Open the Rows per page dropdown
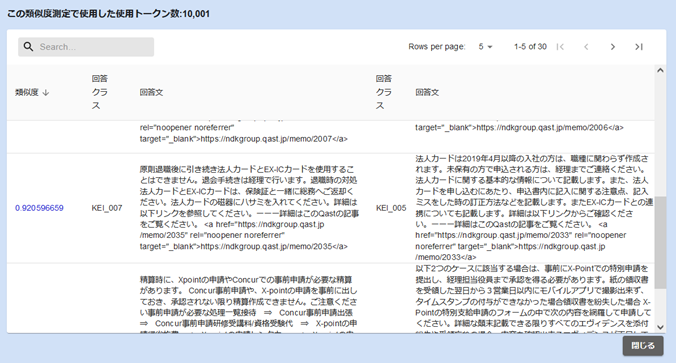This screenshot has height=363, width=676. (x=485, y=47)
